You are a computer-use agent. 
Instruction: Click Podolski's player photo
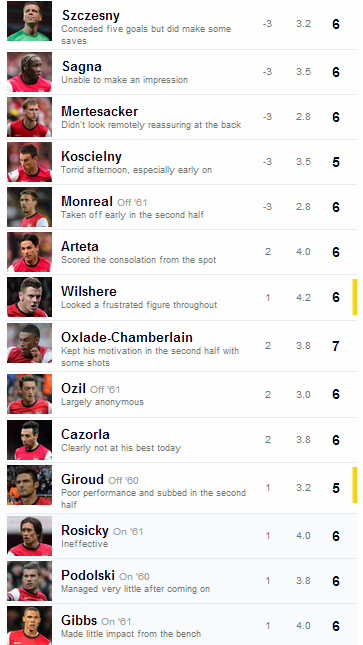[x=29, y=581]
